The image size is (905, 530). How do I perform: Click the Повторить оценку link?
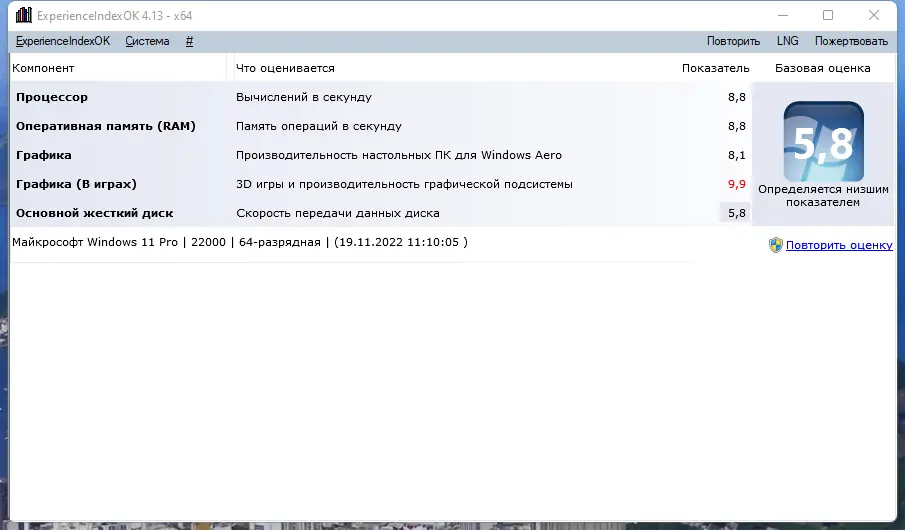(839, 245)
